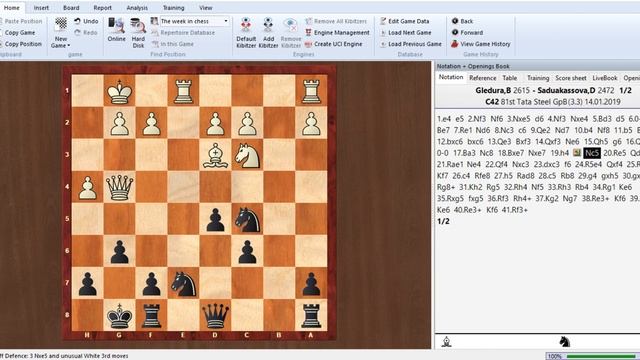640x360 pixels.
Task: Open the Online database search icon
Action: point(116,25)
